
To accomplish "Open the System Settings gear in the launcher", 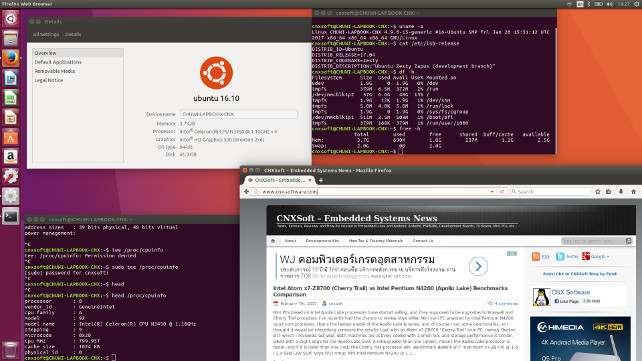I will (11, 196).
